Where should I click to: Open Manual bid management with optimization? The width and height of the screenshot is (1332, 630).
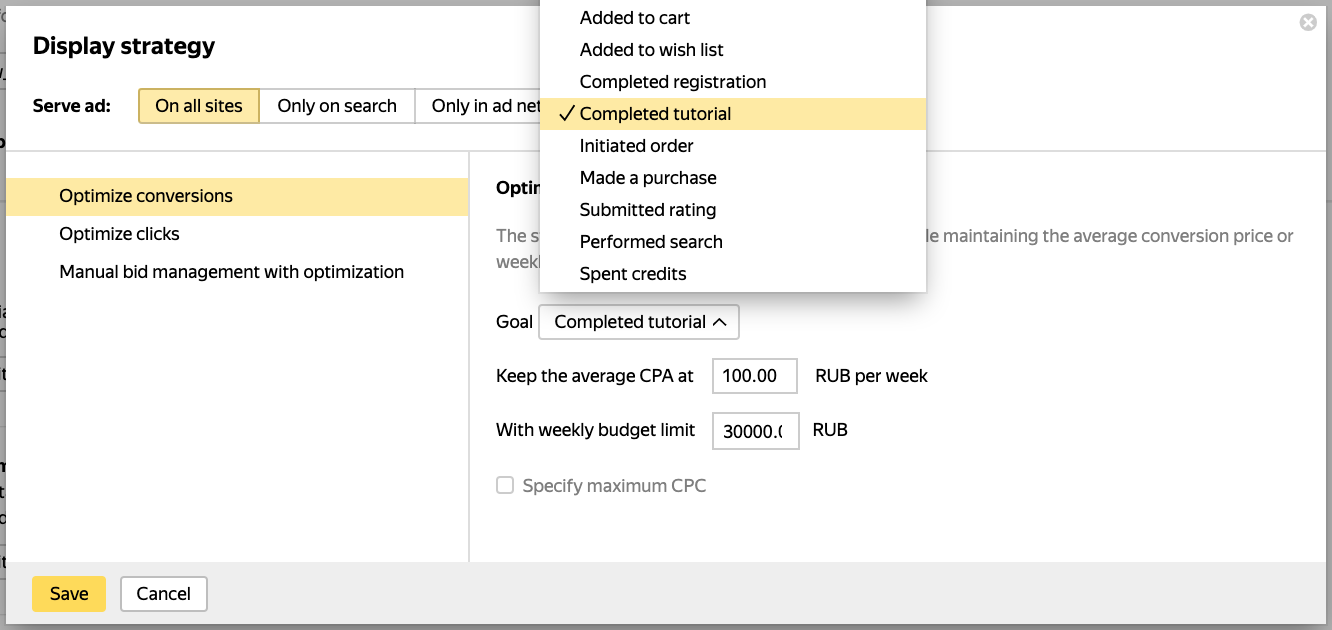(231, 272)
